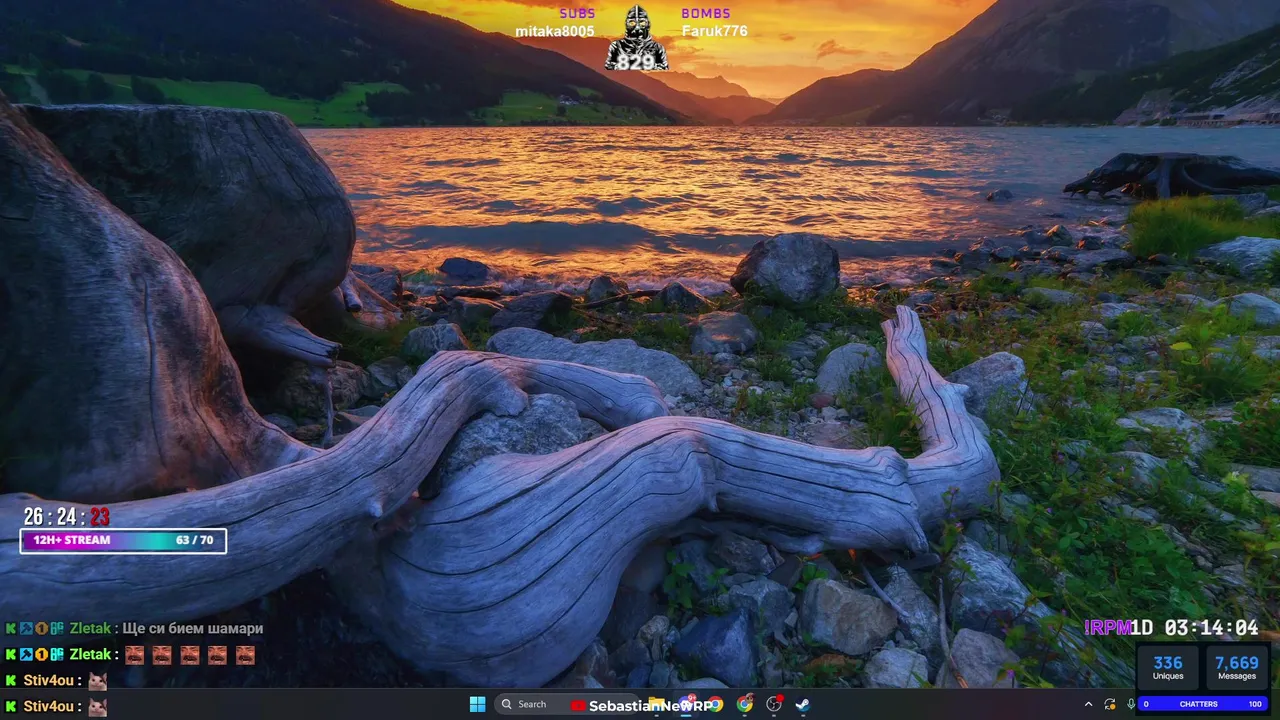
Task: Click the sync tray icon
Action: point(1109,704)
